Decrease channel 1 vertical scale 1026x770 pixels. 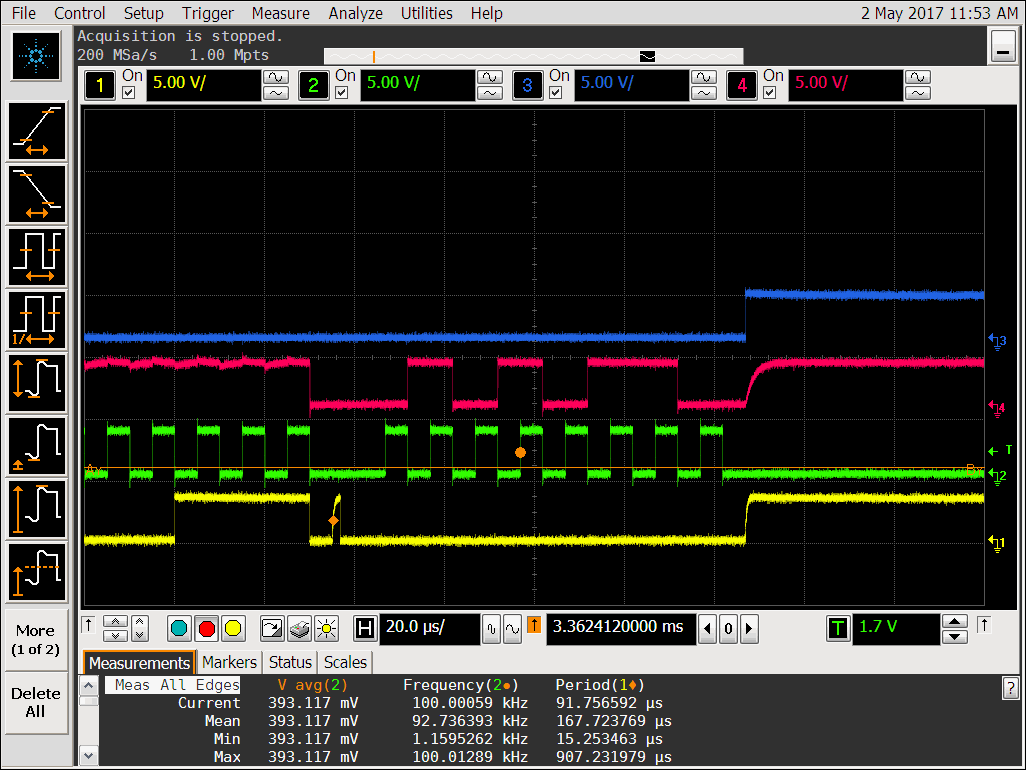click(x=276, y=94)
